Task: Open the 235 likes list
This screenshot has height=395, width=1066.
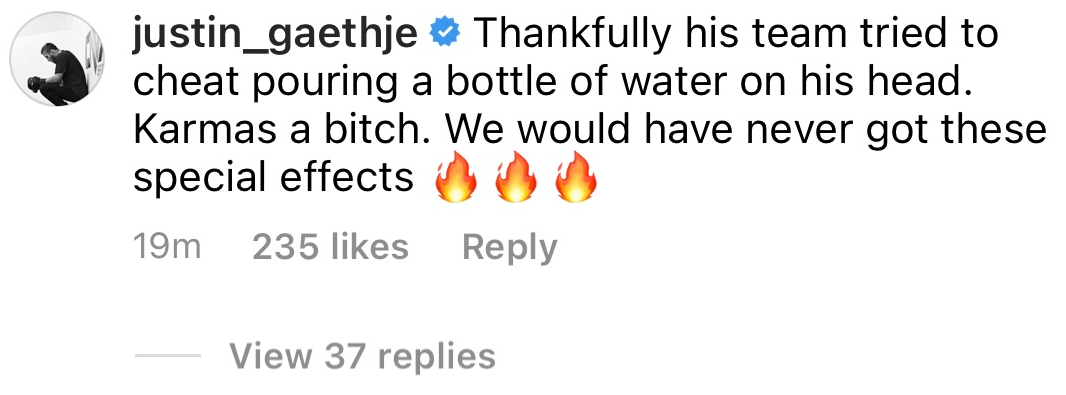Action: pos(330,247)
